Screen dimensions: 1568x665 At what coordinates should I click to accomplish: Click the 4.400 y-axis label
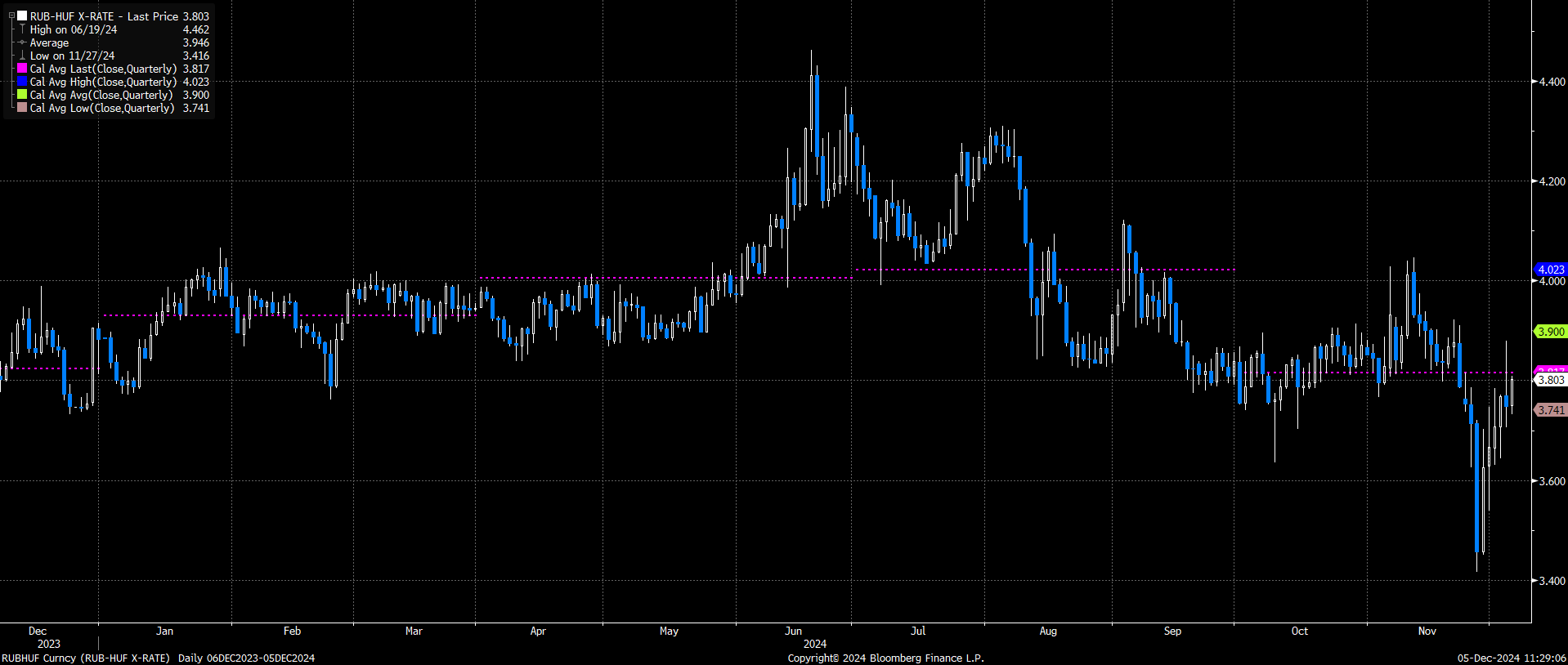point(1552,82)
